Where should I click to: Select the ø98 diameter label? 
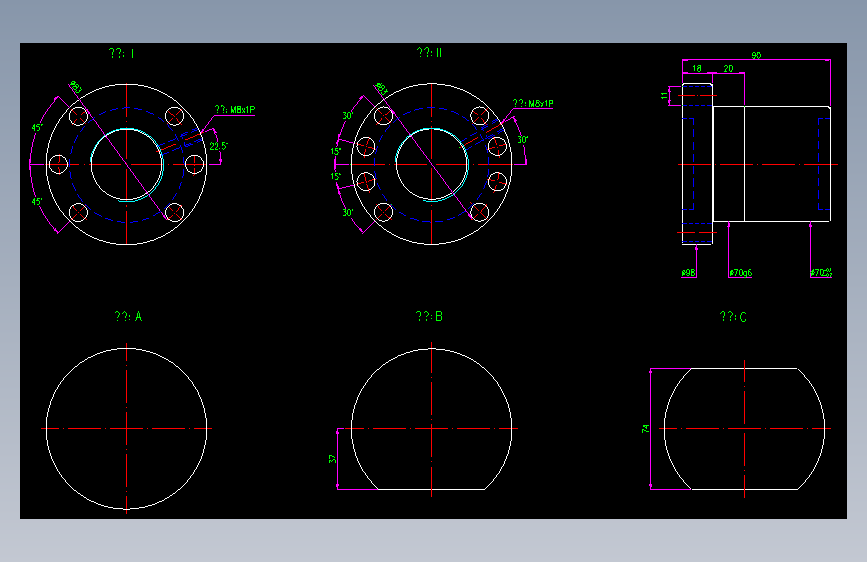[x=688, y=273]
